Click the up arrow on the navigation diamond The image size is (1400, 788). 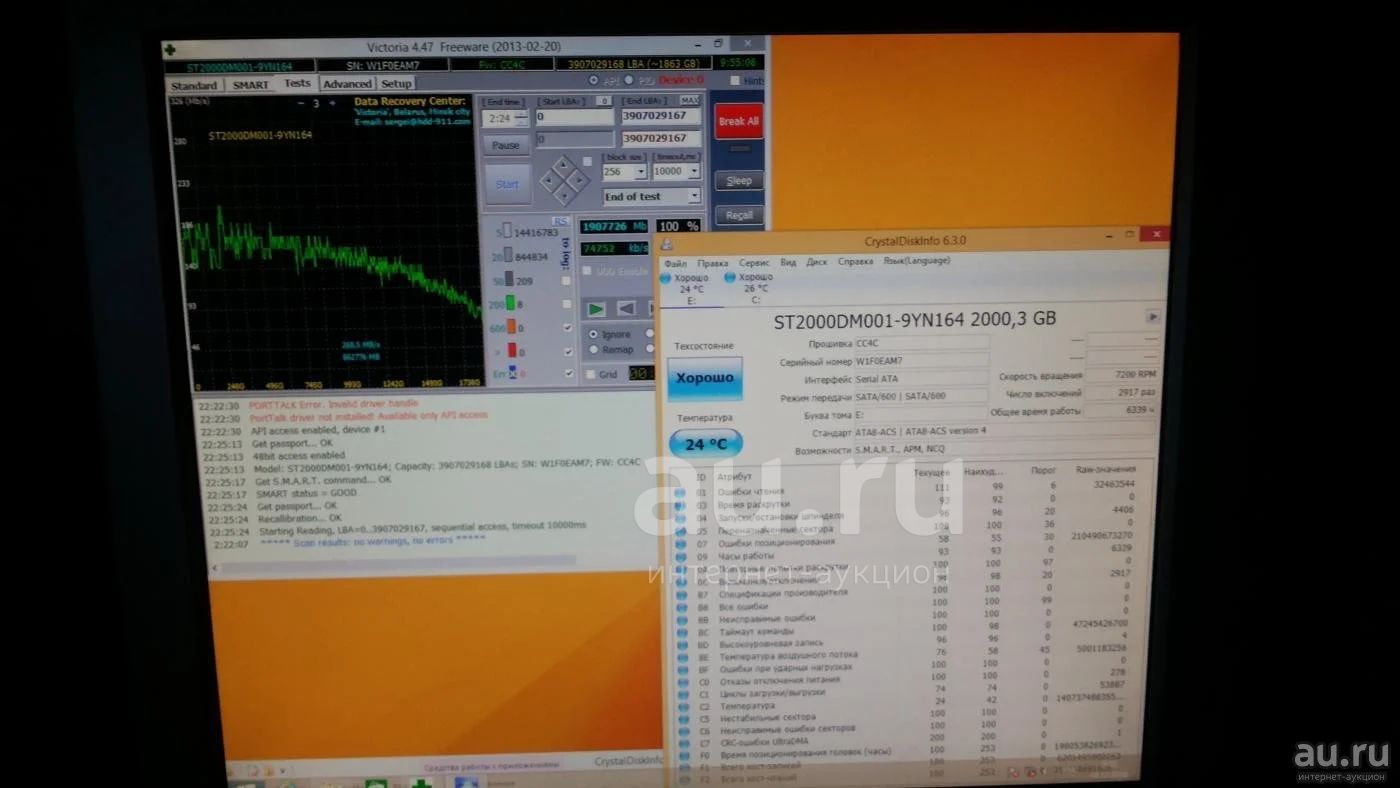pyautogui.click(x=564, y=165)
